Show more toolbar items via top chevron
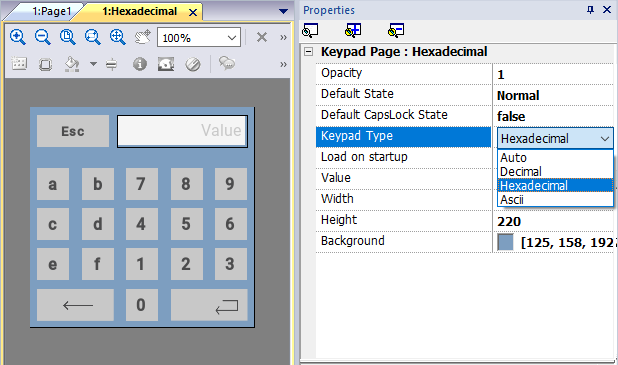The image size is (618, 365). (x=283, y=37)
